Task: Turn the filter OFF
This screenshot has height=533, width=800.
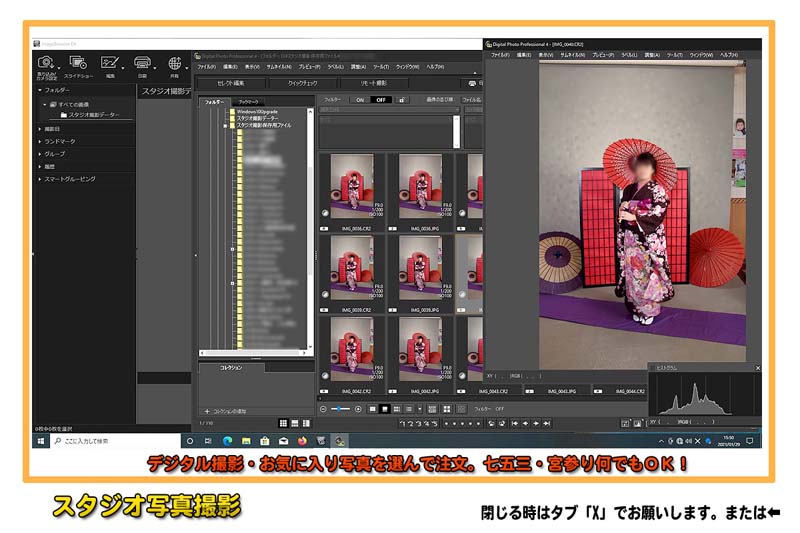Action: click(x=381, y=100)
